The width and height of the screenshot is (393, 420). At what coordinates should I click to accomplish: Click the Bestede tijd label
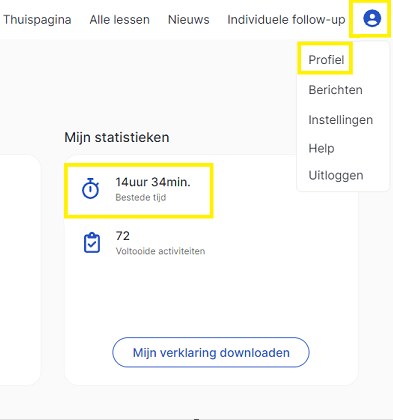pos(141,197)
